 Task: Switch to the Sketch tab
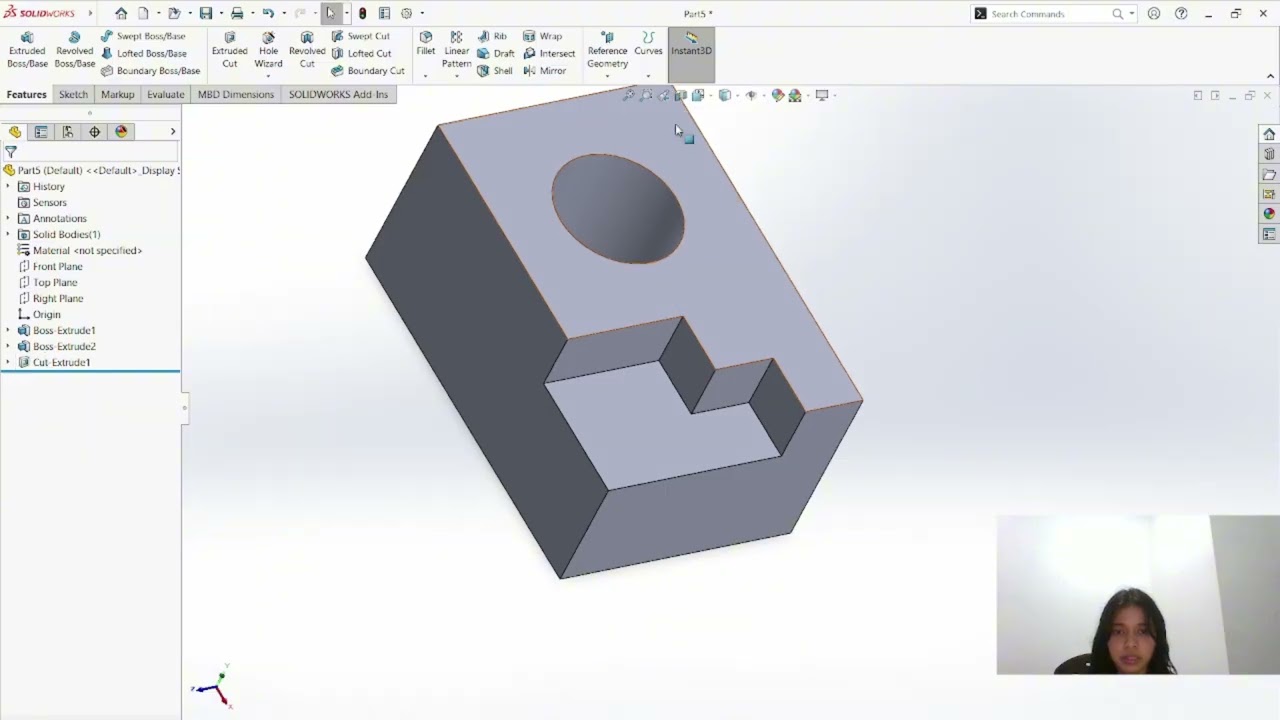click(73, 94)
